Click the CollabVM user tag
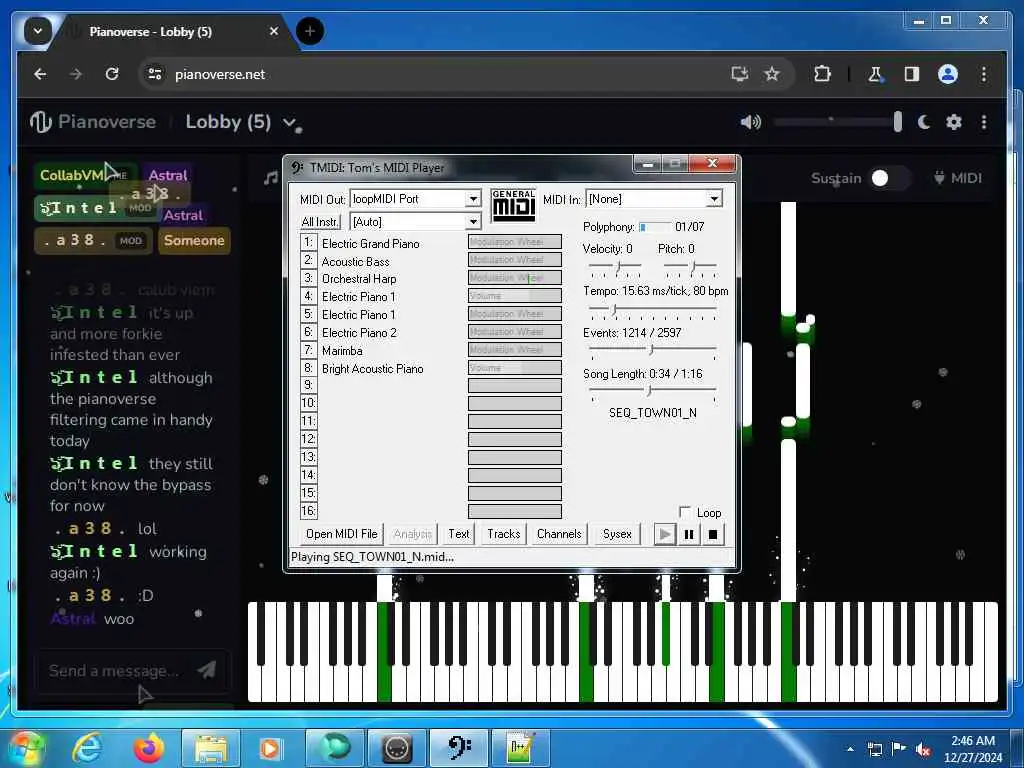 [85, 175]
